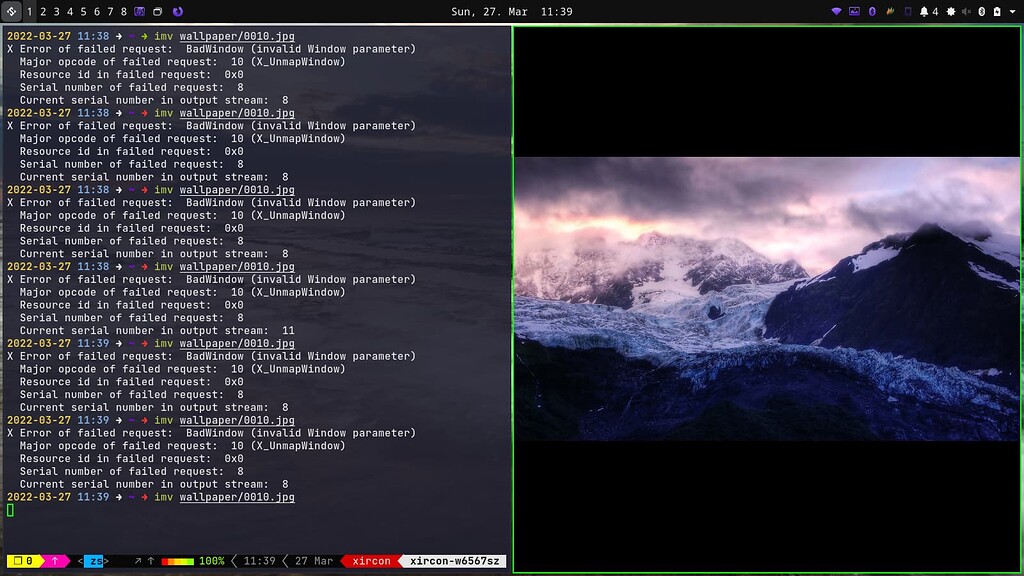1024x576 pixels.
Task: Click the zsh indicator in the status bar
Action: pos(96,561)
